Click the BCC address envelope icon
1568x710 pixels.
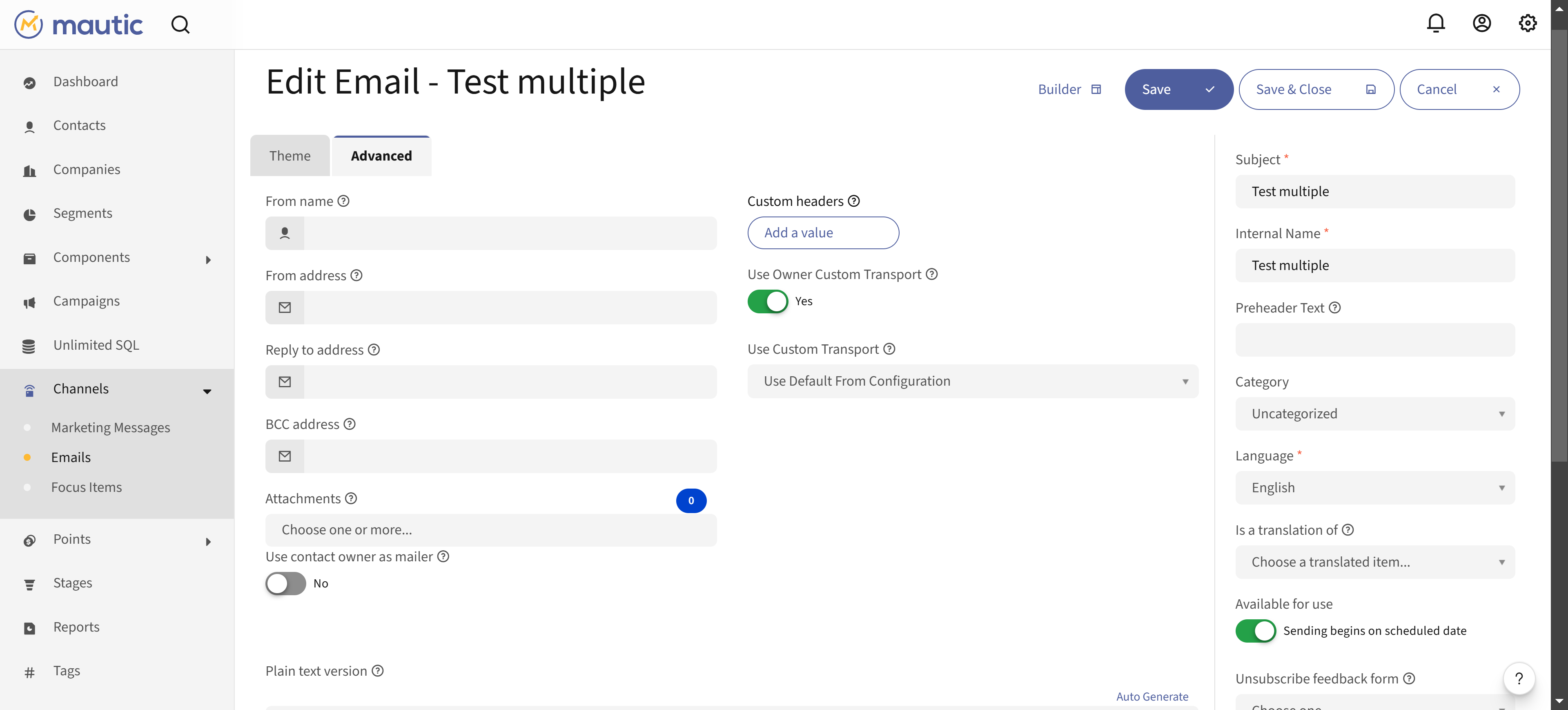(x=285, y=456)
